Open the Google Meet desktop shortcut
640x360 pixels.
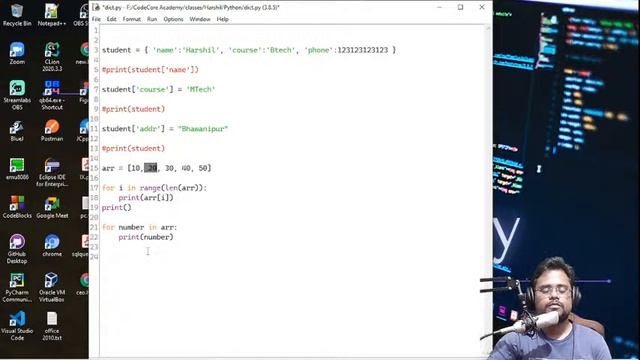pyautogui.click(x=52, y=207)
